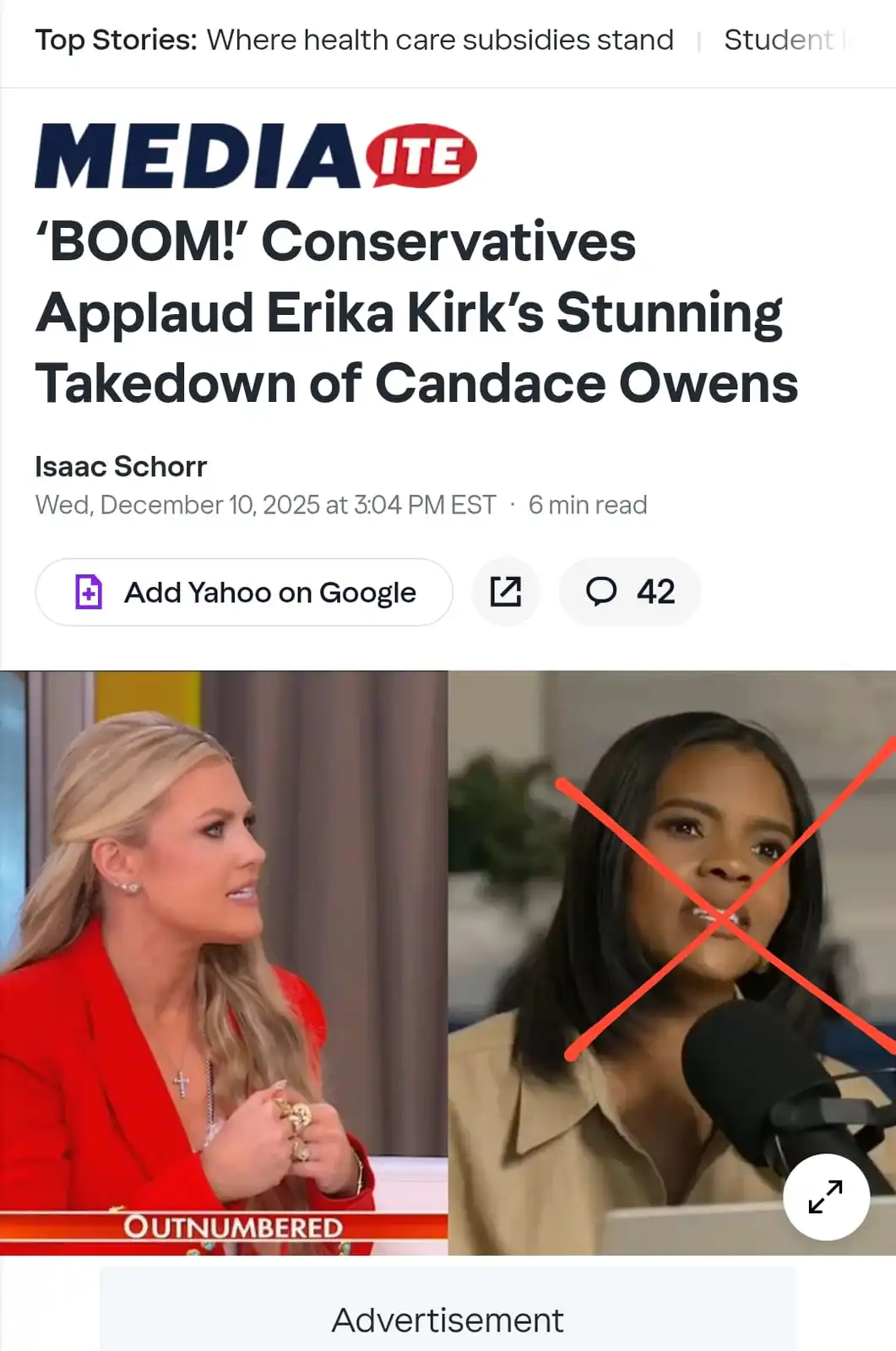The height and width of the screenshot is (1351, 896).
Task: Tap the red 'ITE' logo badge
Action: pos(421,156)
